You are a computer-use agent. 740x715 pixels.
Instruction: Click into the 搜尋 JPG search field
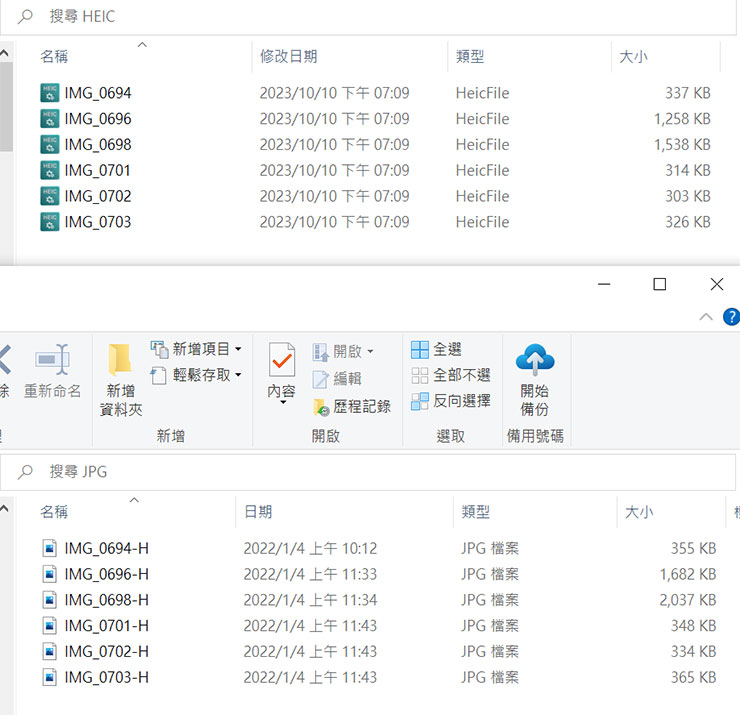coord(368,472)
